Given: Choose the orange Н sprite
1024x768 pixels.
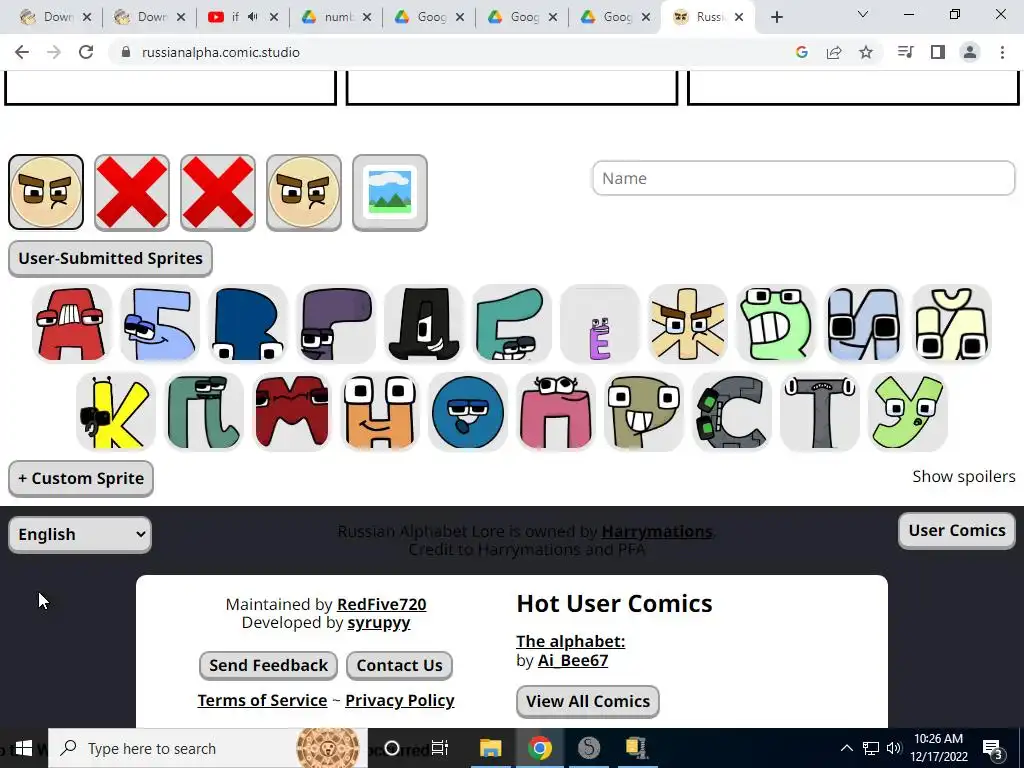Looking at the screenshot, I should pos(379,411).
